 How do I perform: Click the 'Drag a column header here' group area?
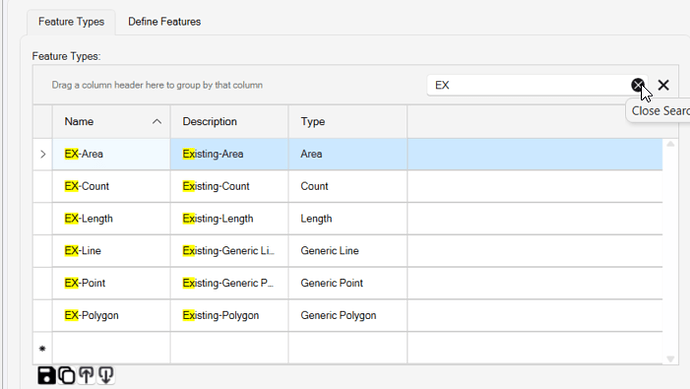point(157,85)
